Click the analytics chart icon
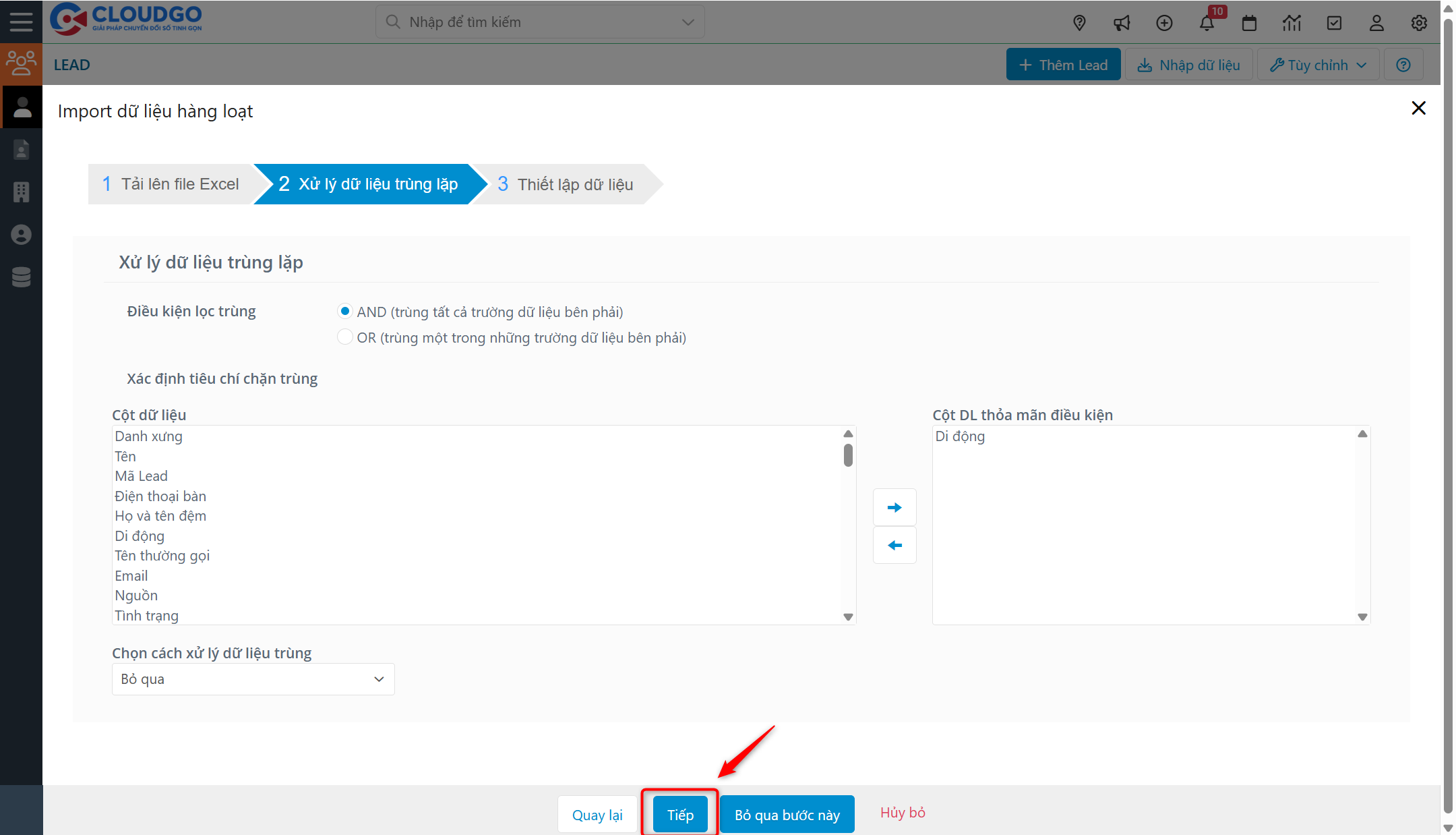This screenshot has height=835, width=1456. [x=1292, y=22]
